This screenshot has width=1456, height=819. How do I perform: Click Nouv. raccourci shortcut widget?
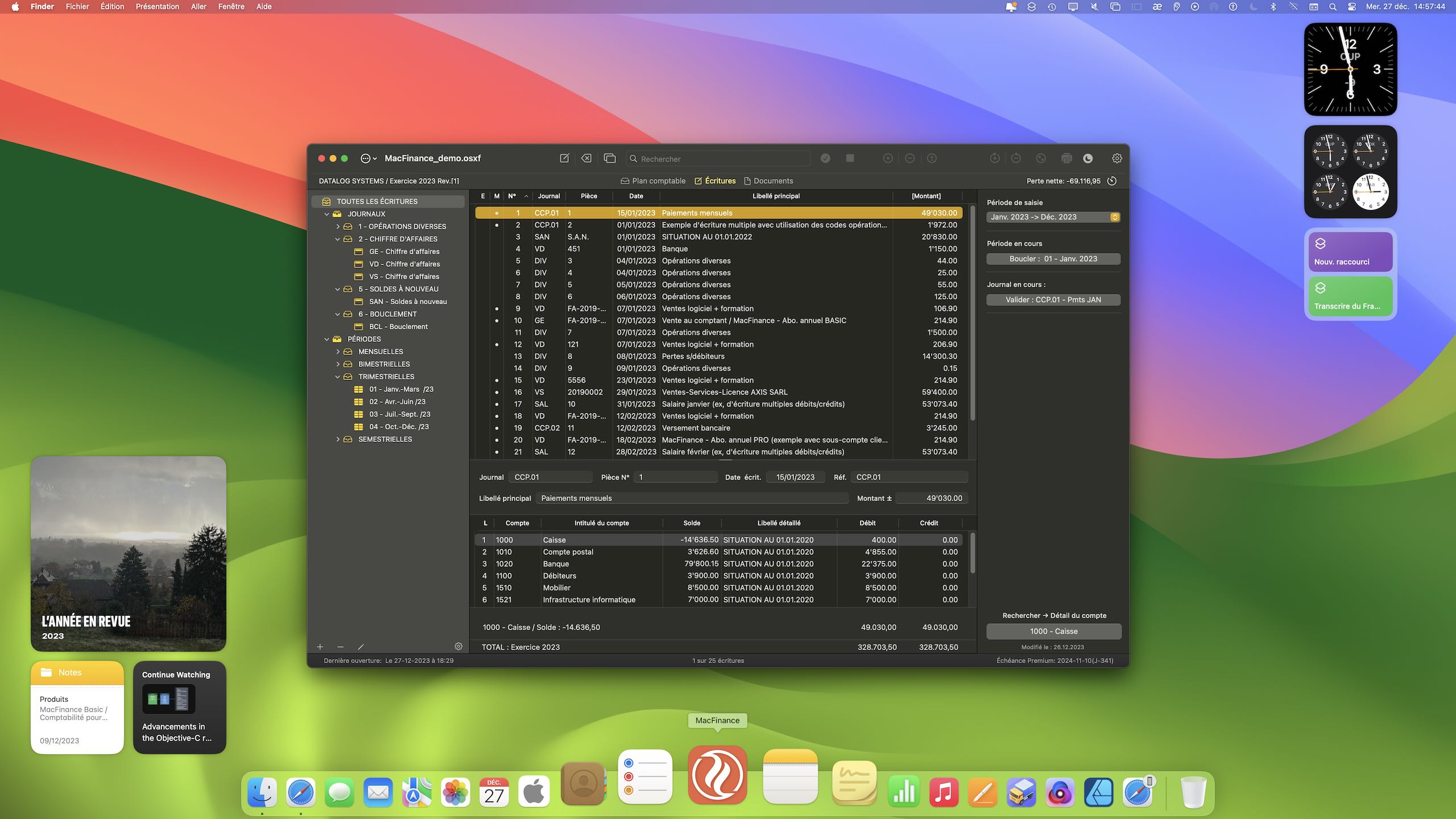(1350, 251)
